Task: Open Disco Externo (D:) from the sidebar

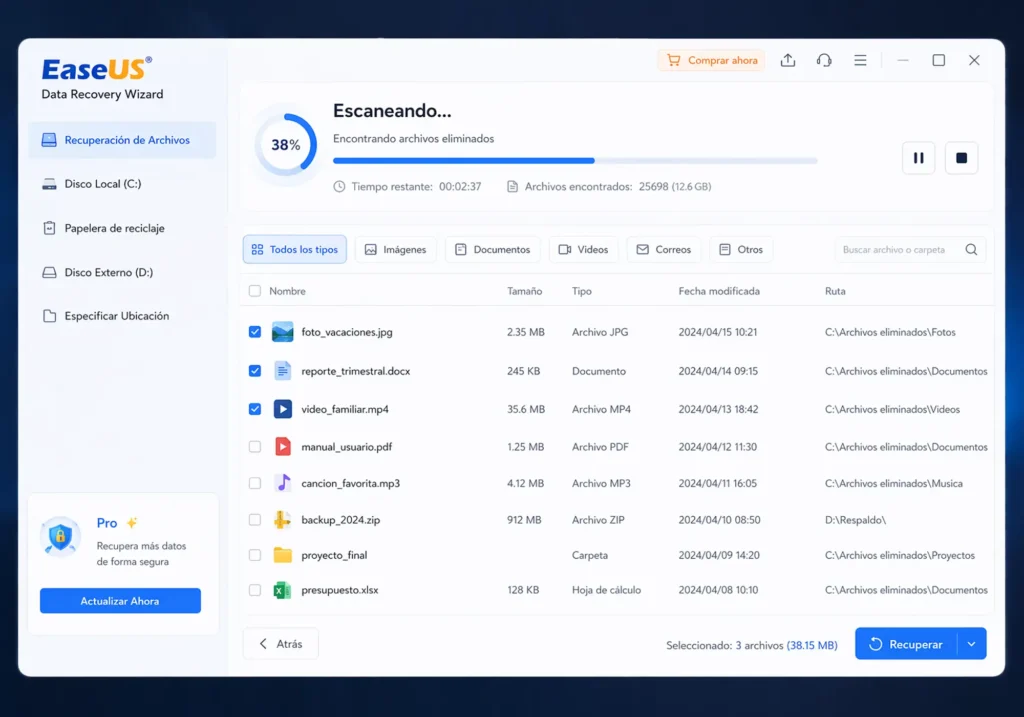Action: tap(109, 271)
